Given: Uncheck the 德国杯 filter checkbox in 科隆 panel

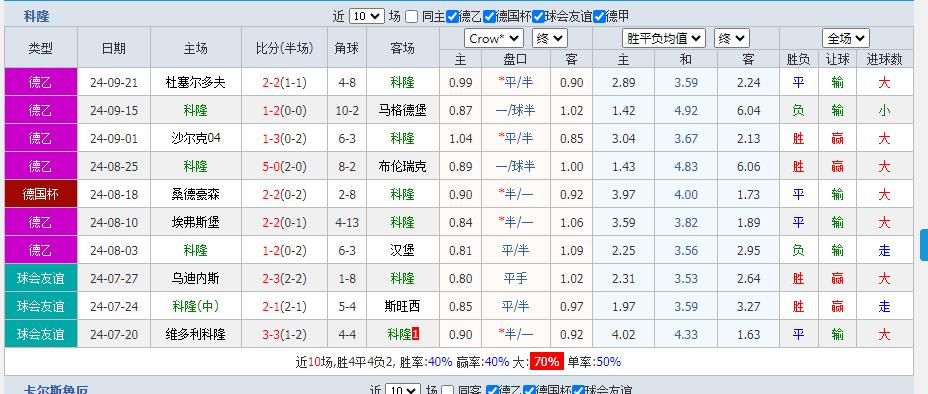Looking at the screenshot, I should 489,17.
